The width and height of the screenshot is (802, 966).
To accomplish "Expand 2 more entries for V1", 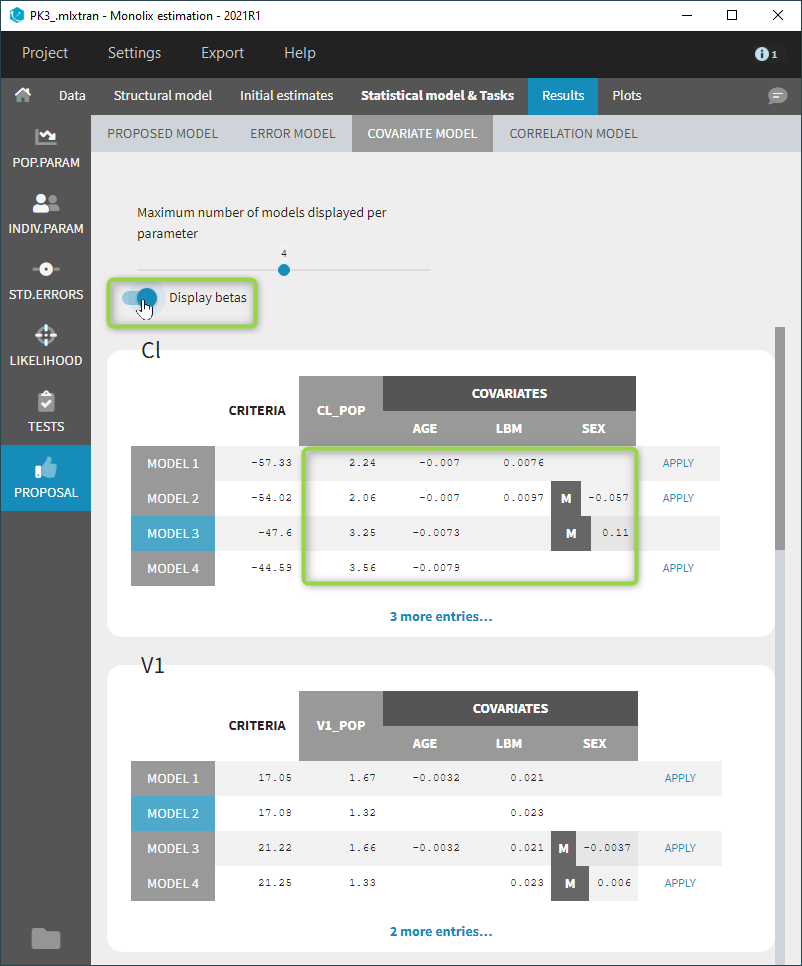I will [440, 932].
